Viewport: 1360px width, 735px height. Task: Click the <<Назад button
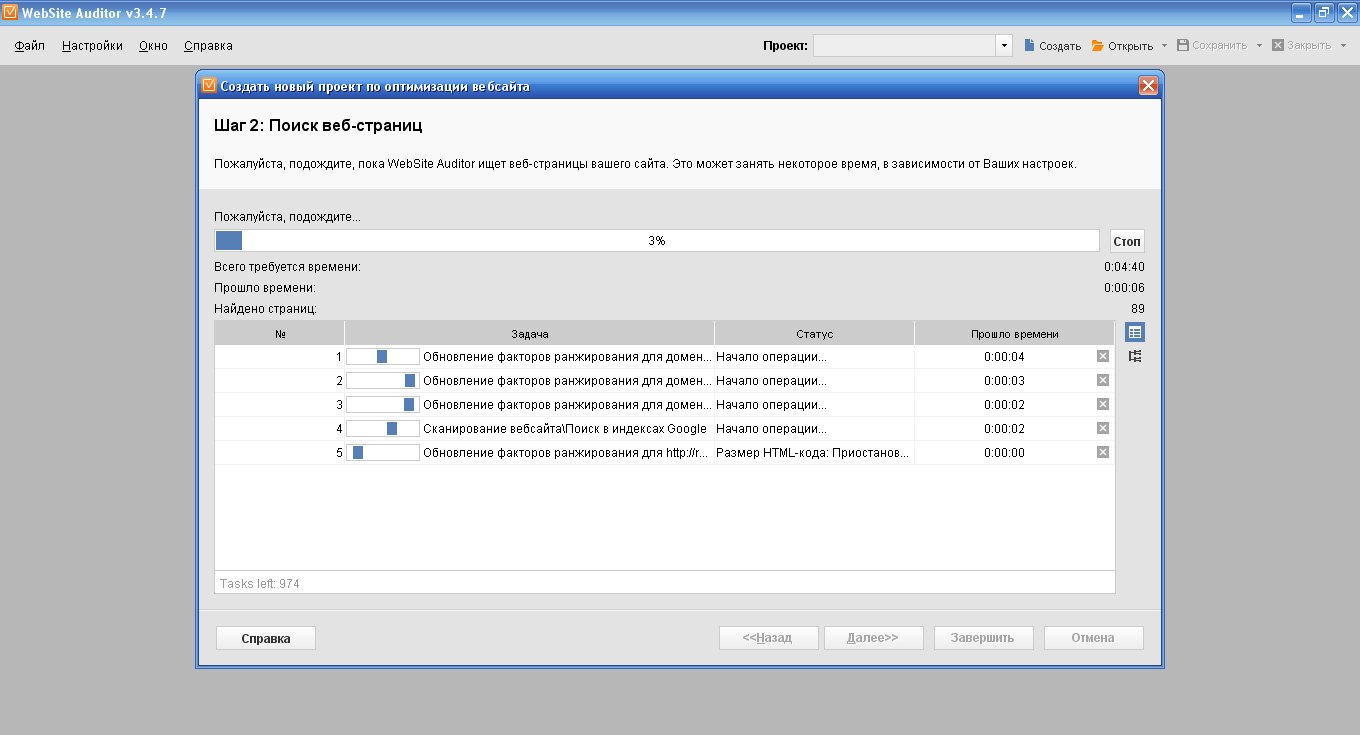click(x=769, y=638)
